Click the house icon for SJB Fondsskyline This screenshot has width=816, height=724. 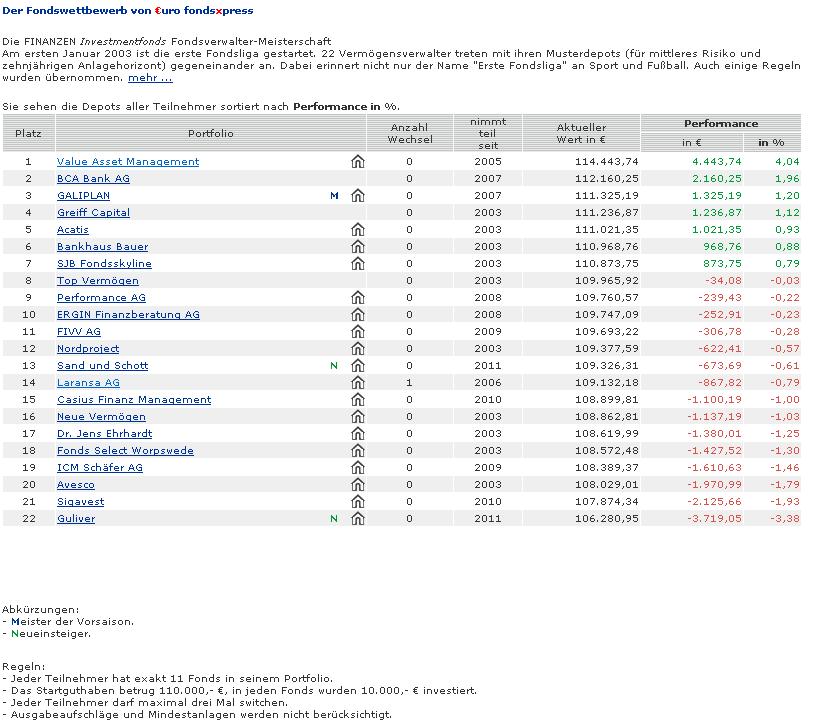point(358,263)
